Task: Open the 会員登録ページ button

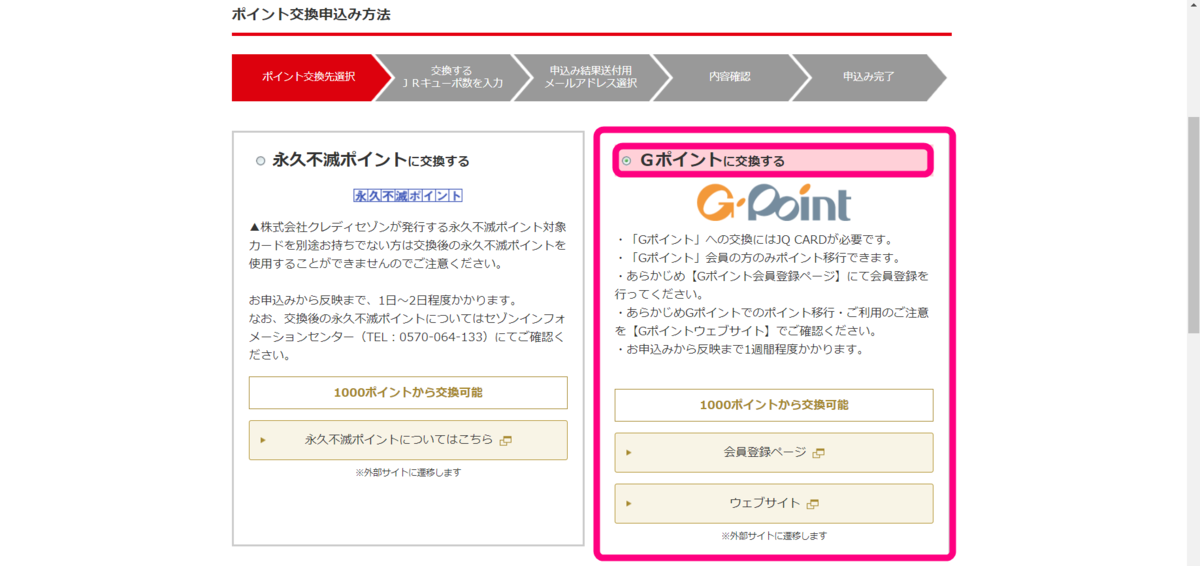Action: coord(774,452)
